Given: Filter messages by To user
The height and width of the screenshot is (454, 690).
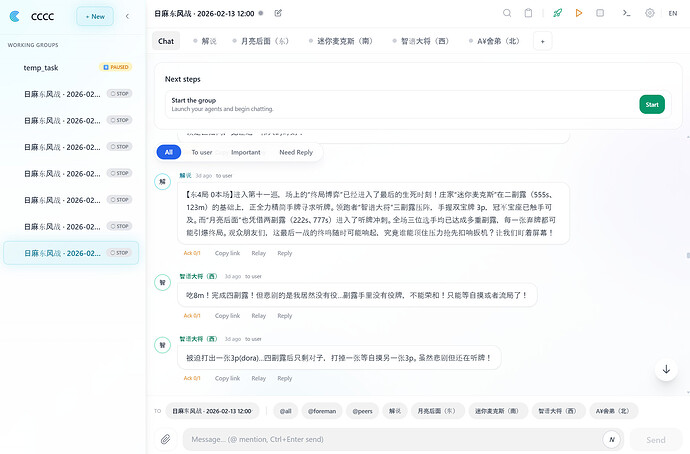Looking at the screenshot, I should [202, 152].
